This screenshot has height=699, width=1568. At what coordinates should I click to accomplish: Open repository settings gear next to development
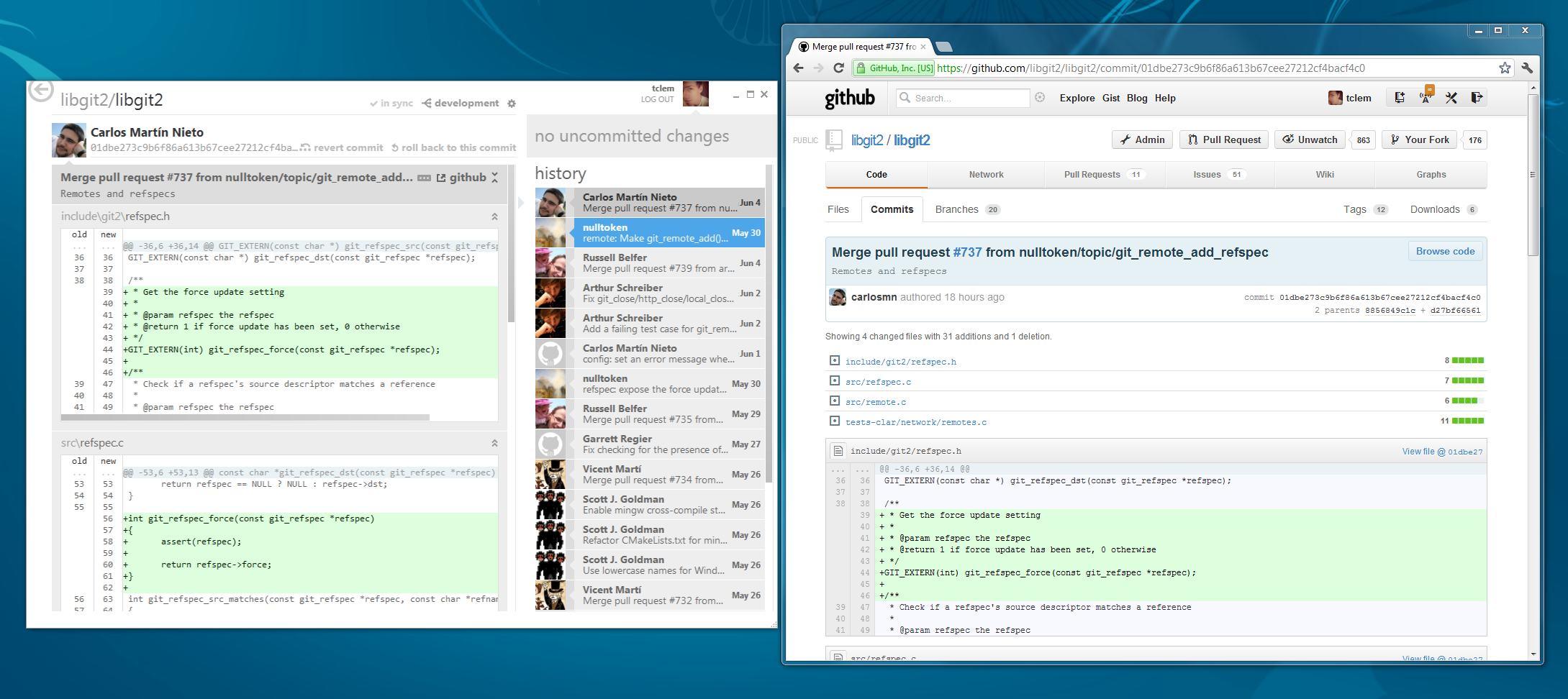click(512, 104)
